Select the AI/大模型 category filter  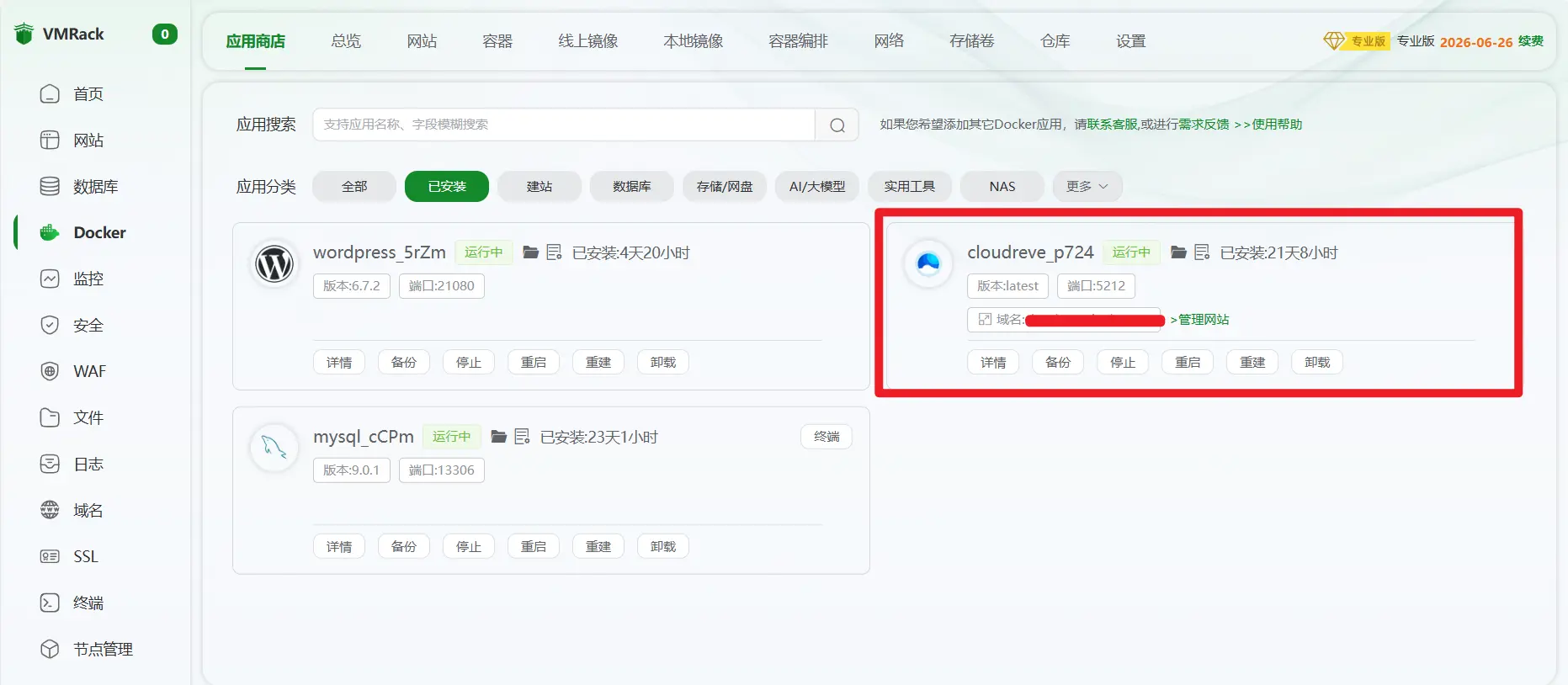(816, 187)
